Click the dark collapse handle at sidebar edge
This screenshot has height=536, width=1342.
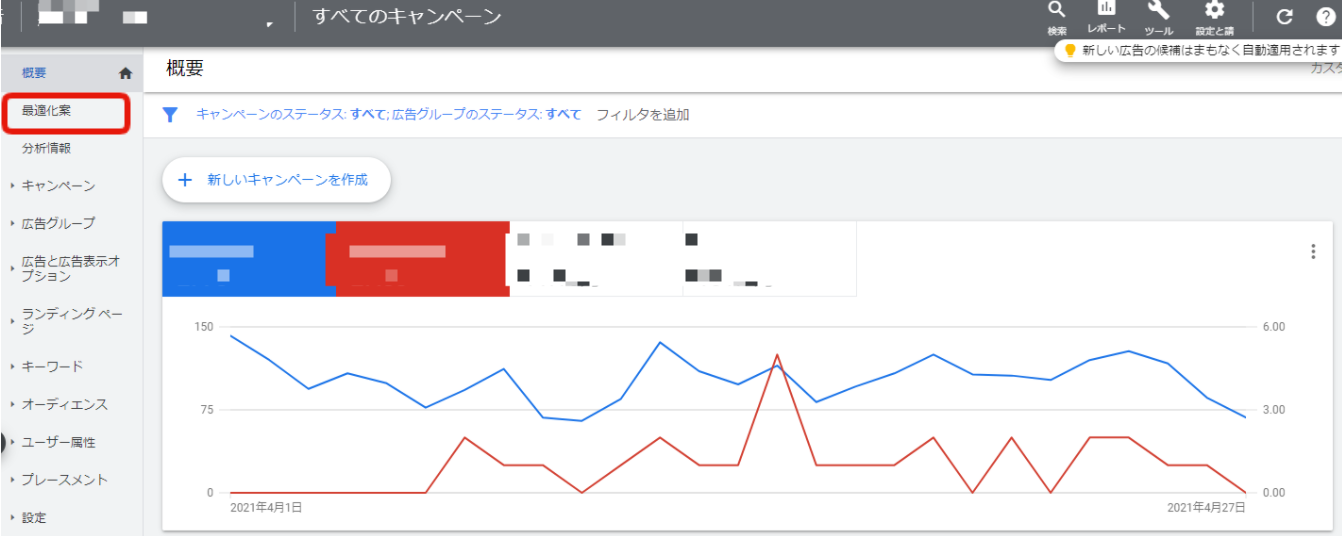[x=3, y=442]
